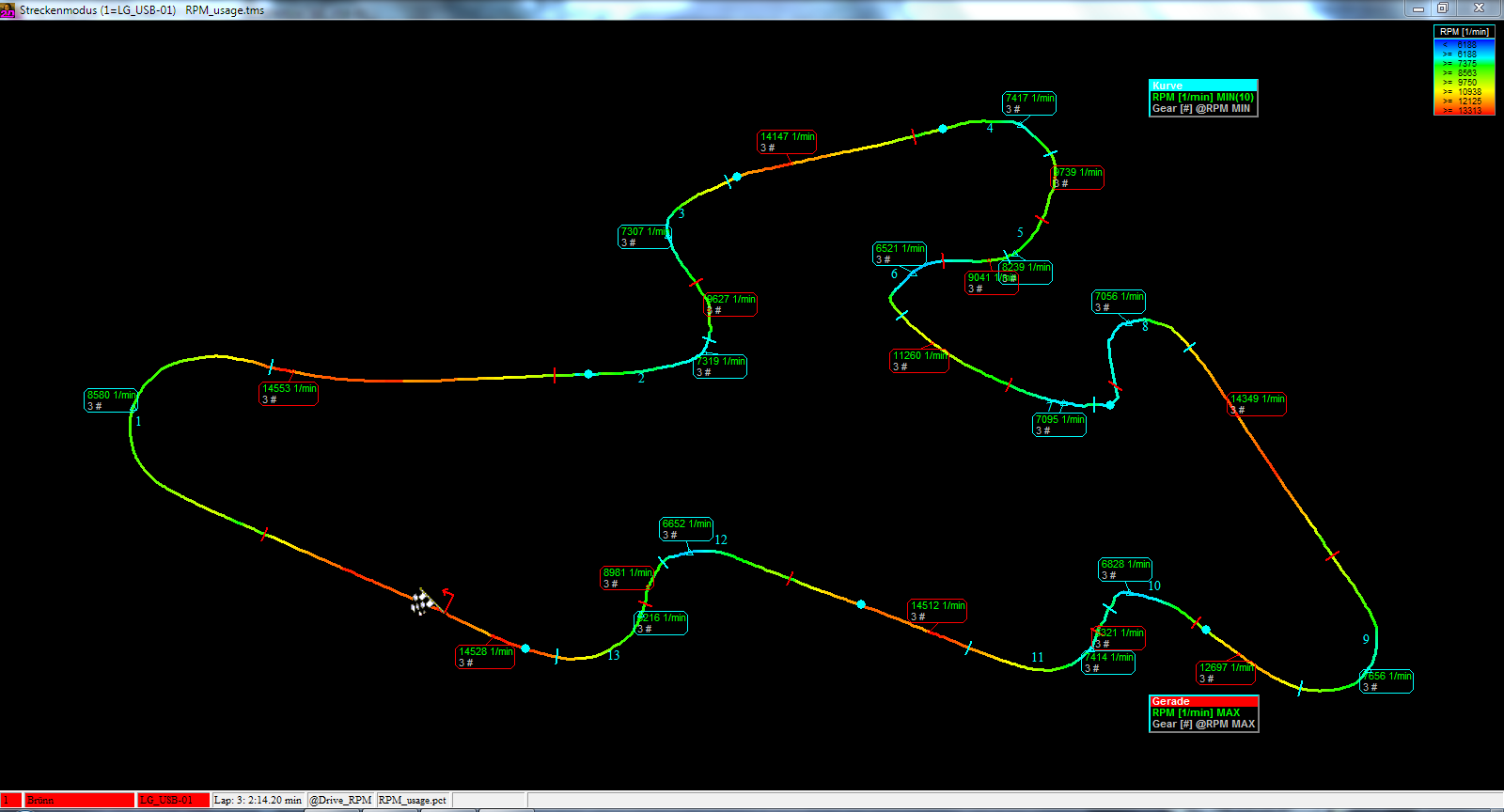Screen dimensions: 1504x812
Task: Click the Kurve legend header
Action: [1202, 86]
